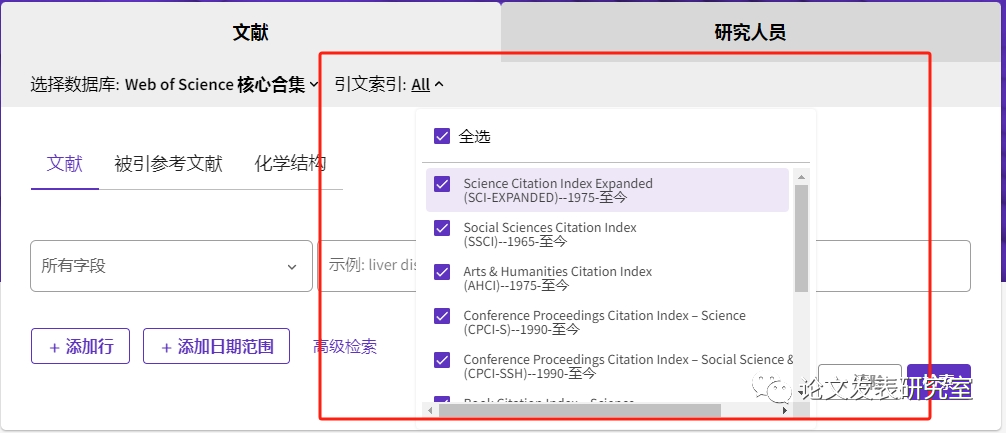This screenshot has height=433, width=1006.
Task: Click the vertical scrollbar thumb in index list
Action: click(801, 238)
